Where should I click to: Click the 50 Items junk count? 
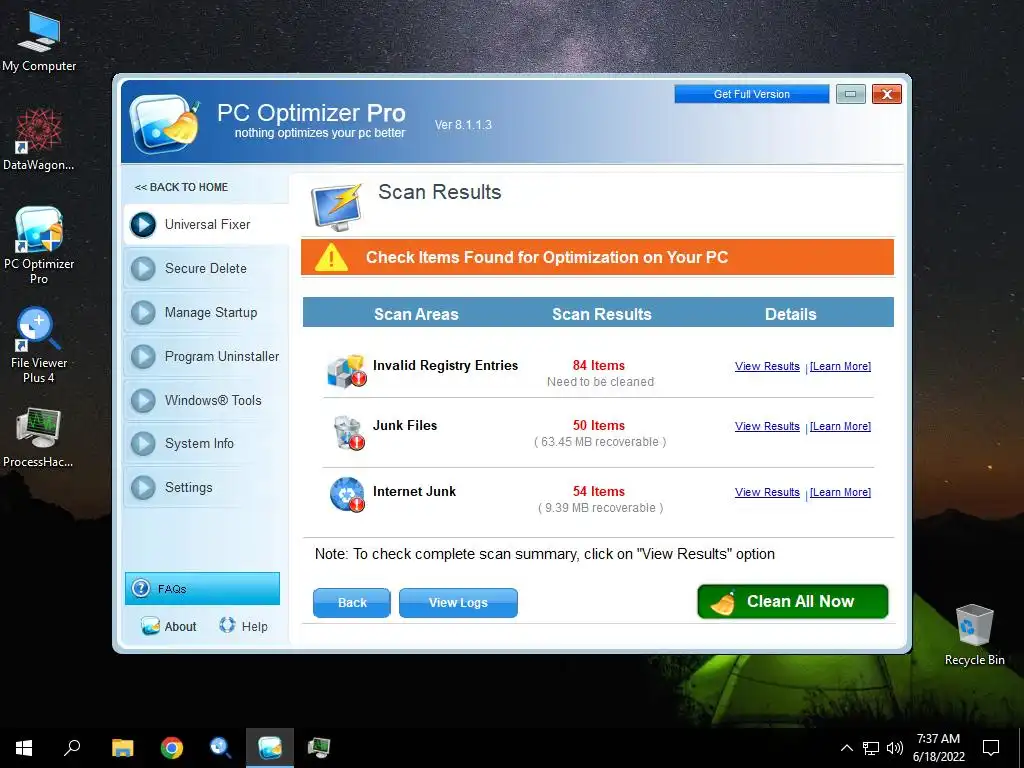pos(599,426)
